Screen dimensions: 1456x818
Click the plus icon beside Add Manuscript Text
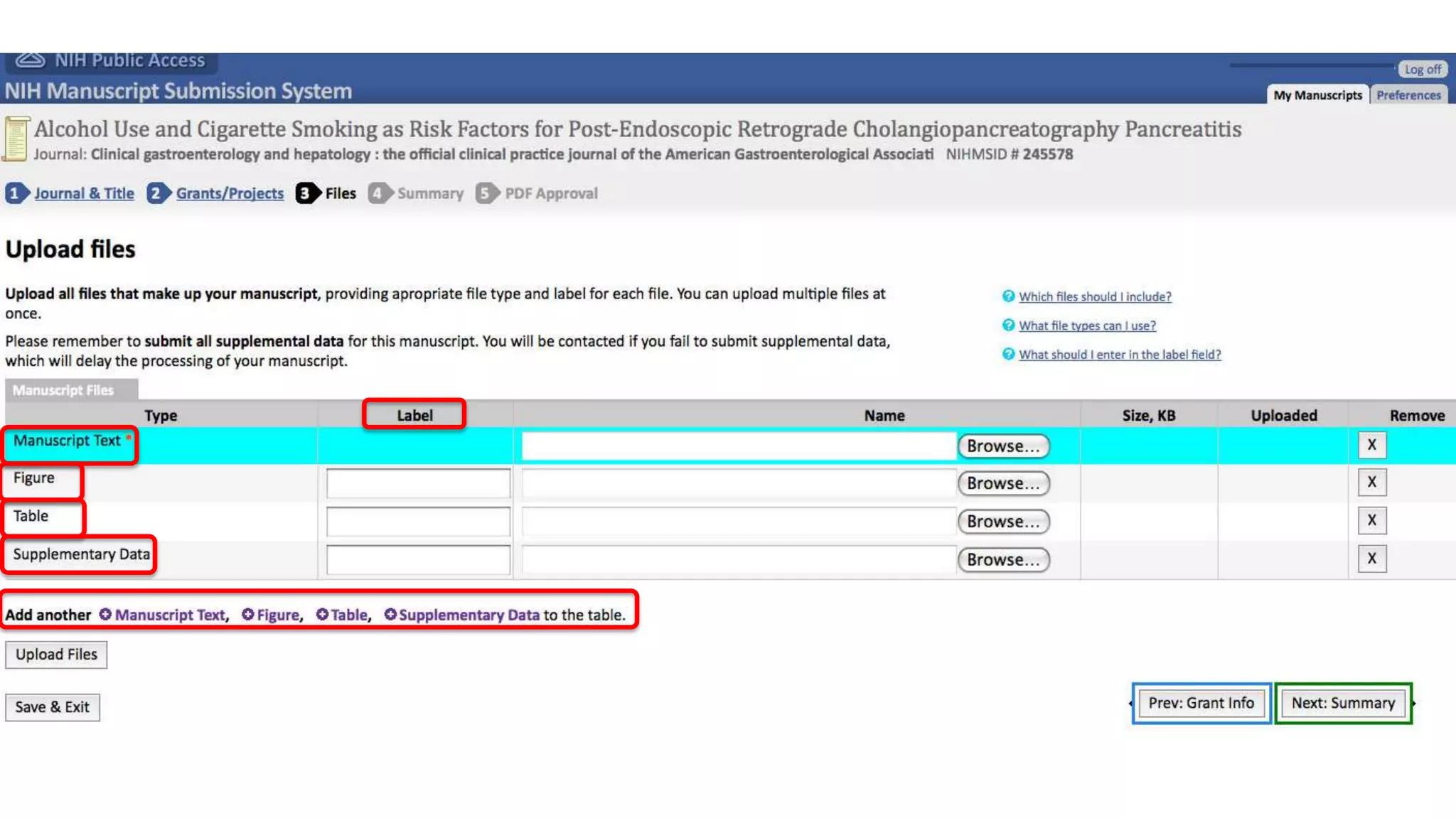[x=105, y=614]
